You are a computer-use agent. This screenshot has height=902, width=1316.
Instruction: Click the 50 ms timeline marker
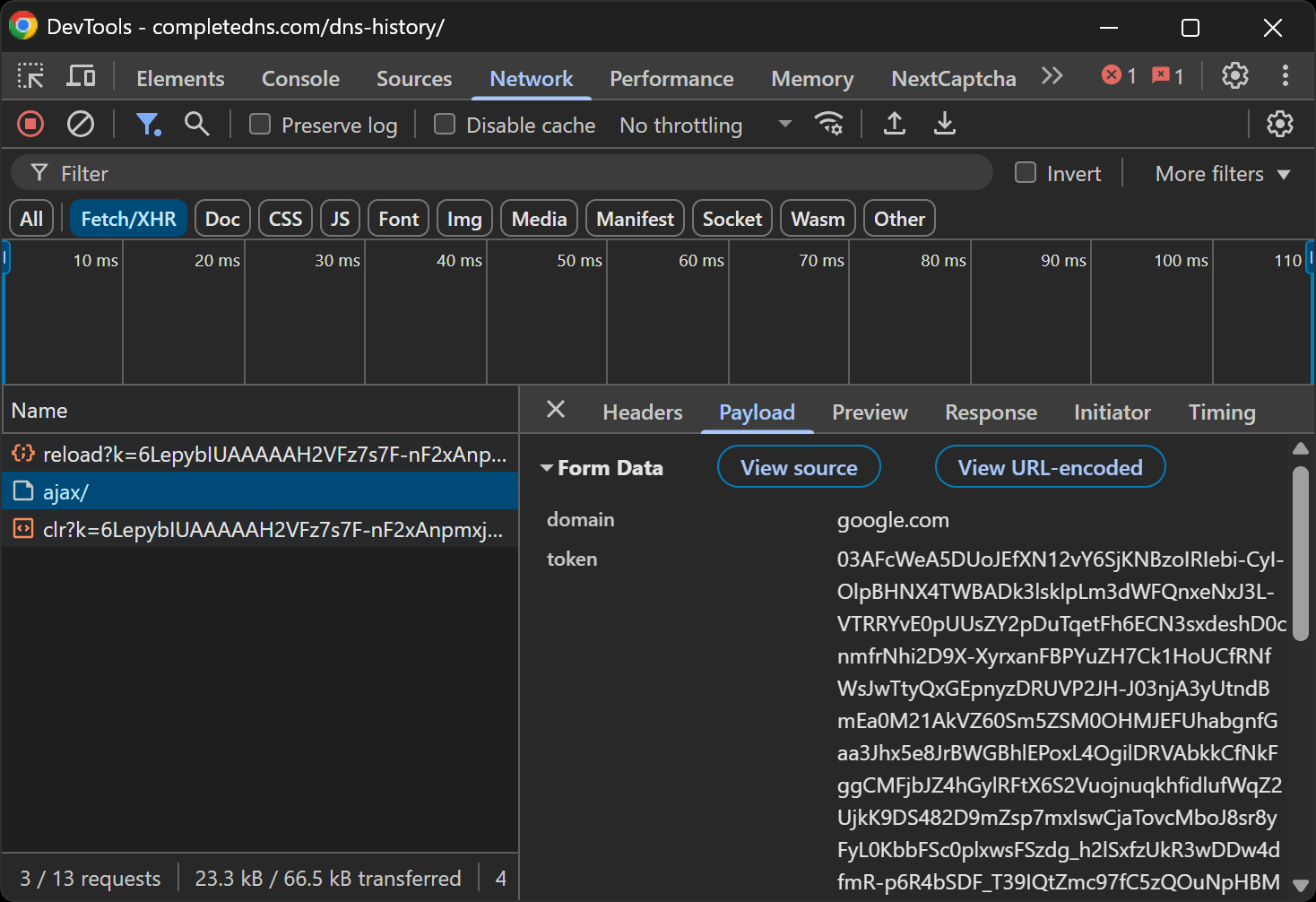[x=579, y=260]
